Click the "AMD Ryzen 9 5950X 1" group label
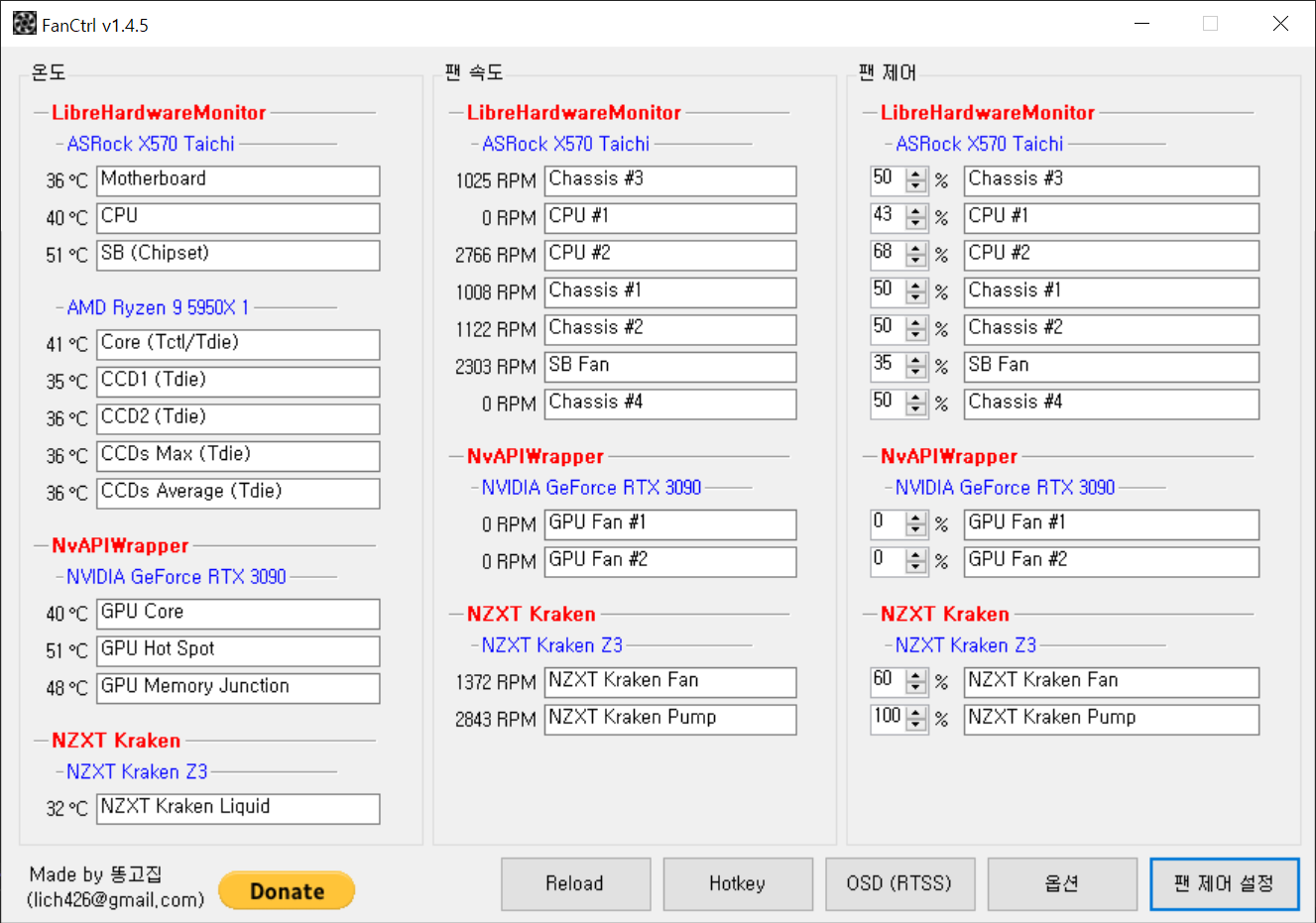The height and width of the screenshot is (923, 1316). coord(158,307)
